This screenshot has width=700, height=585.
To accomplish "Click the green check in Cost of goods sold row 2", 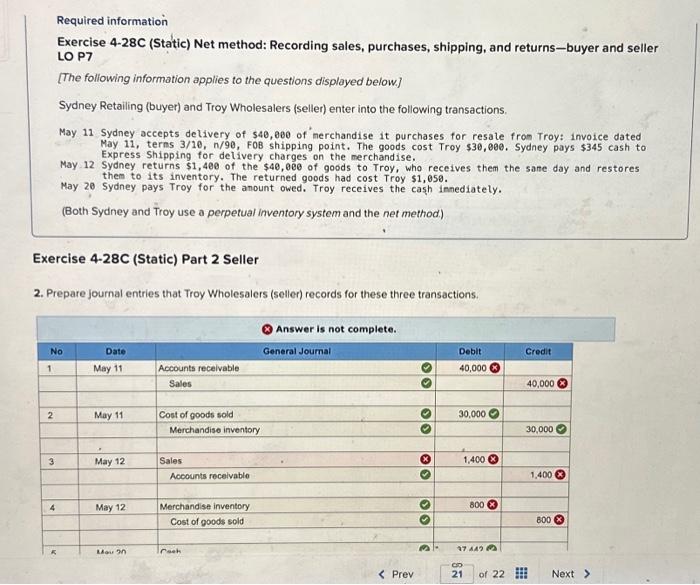I will [x=426, y=414].
